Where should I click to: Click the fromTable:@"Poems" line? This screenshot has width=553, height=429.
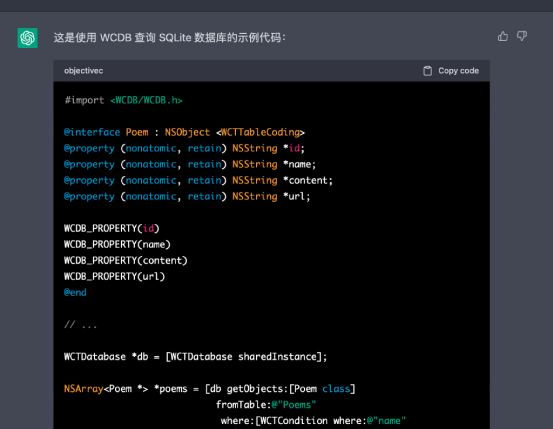click(x=266, y=405)
